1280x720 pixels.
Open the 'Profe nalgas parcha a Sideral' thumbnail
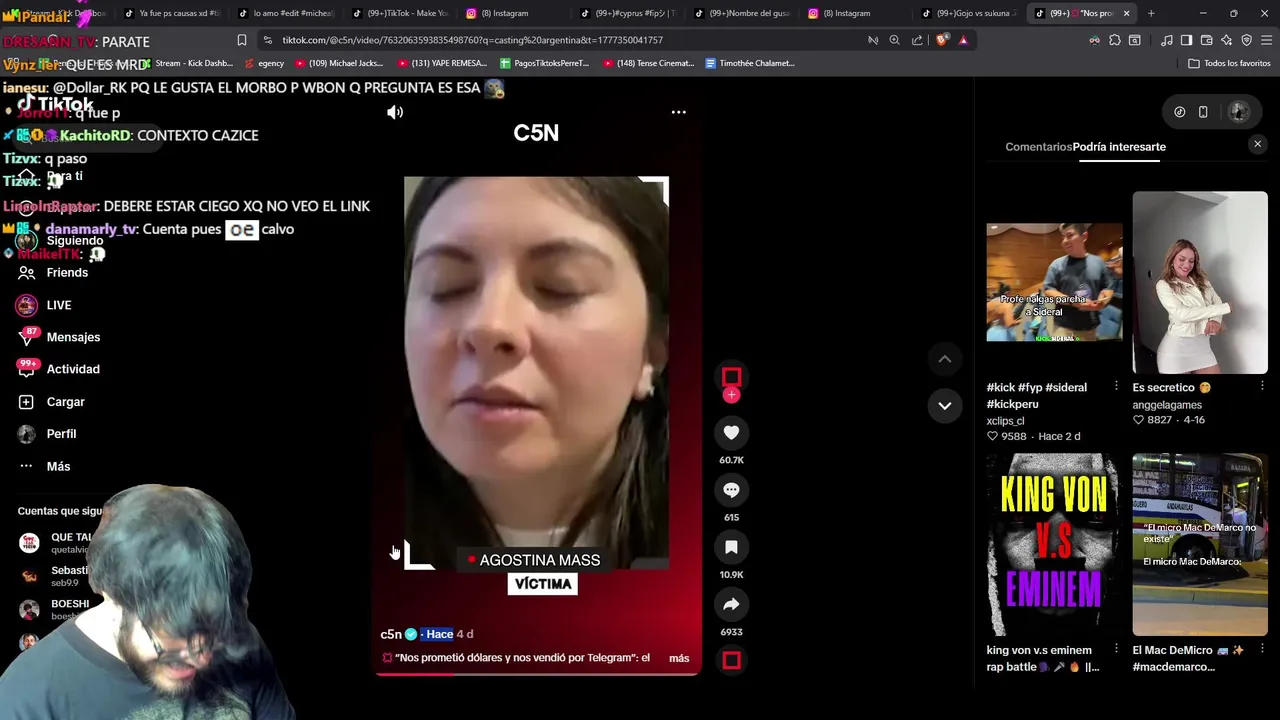pyautogui.click(x=1054, y=283)
